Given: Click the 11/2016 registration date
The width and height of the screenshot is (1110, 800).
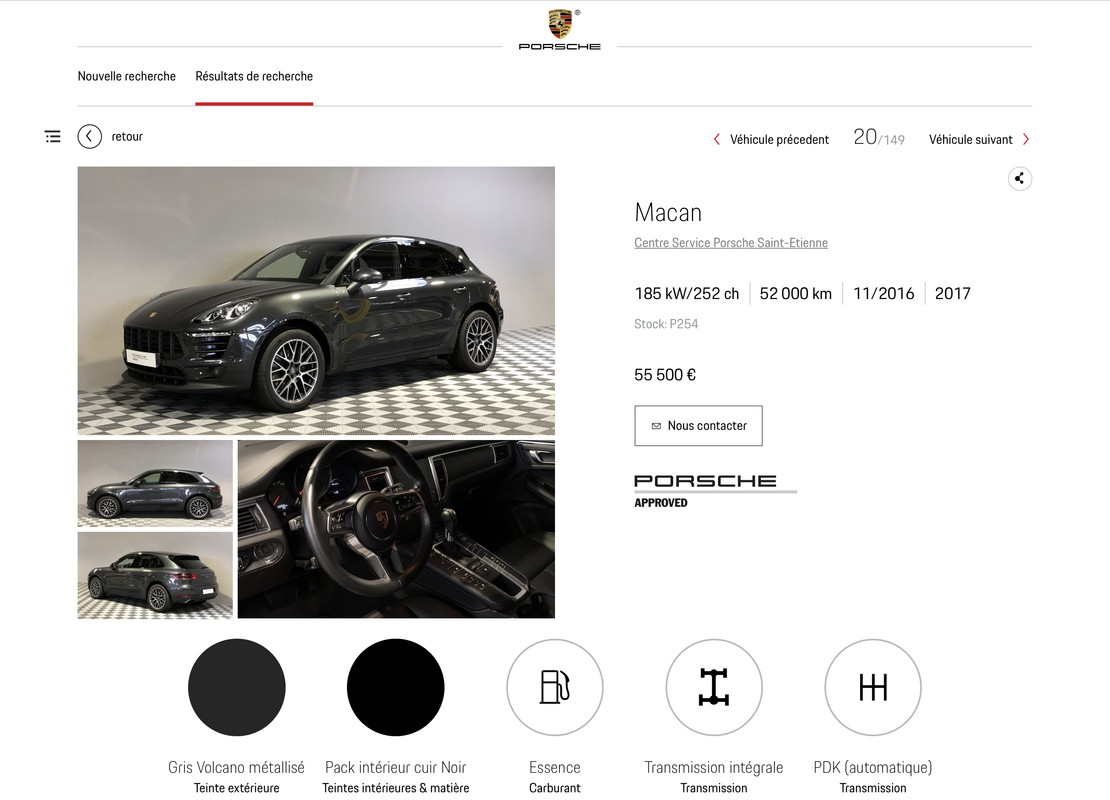Looking at the screenshot, I should coord(883,293).
